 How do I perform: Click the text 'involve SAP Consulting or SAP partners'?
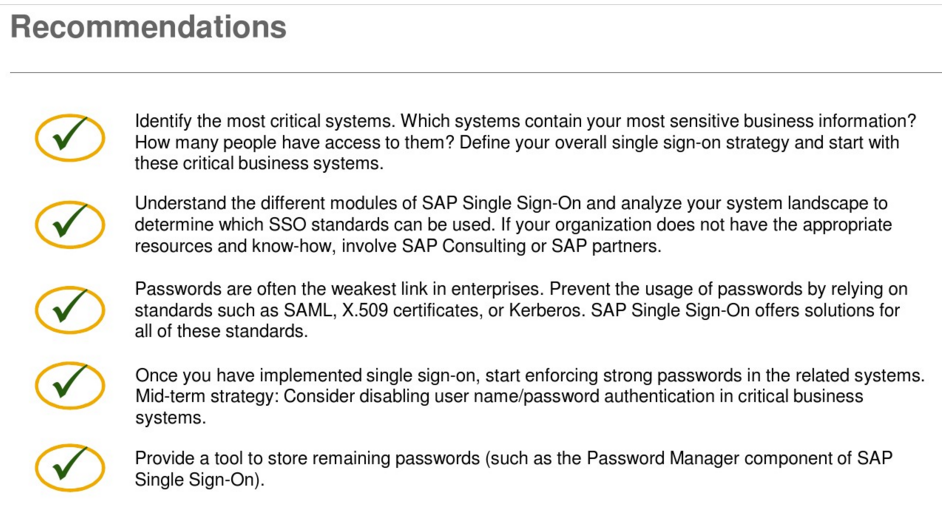pyautogui.click(x=501, y=246)
